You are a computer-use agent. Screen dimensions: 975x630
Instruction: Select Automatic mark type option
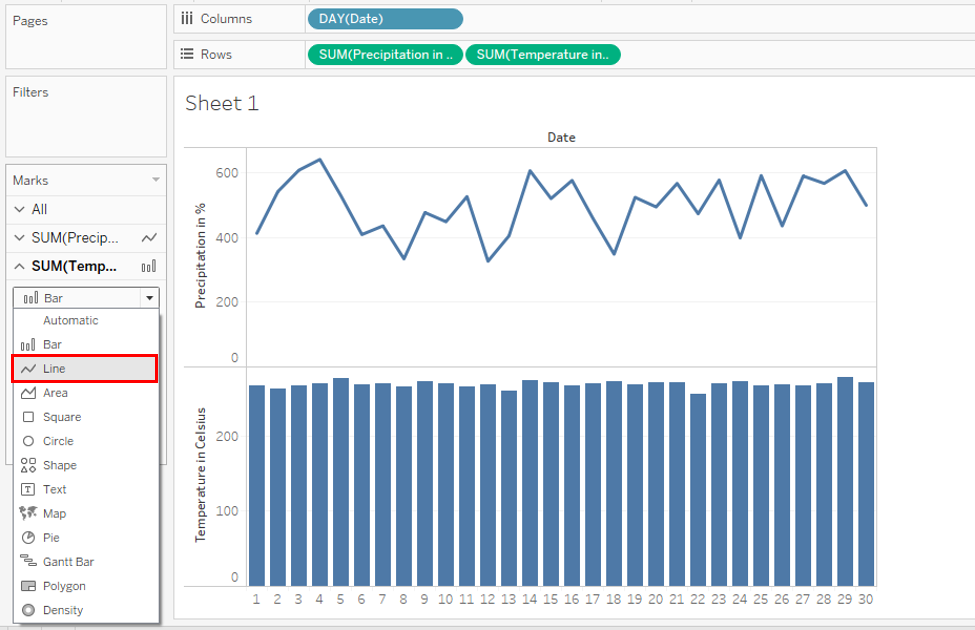tap(70, 321)
